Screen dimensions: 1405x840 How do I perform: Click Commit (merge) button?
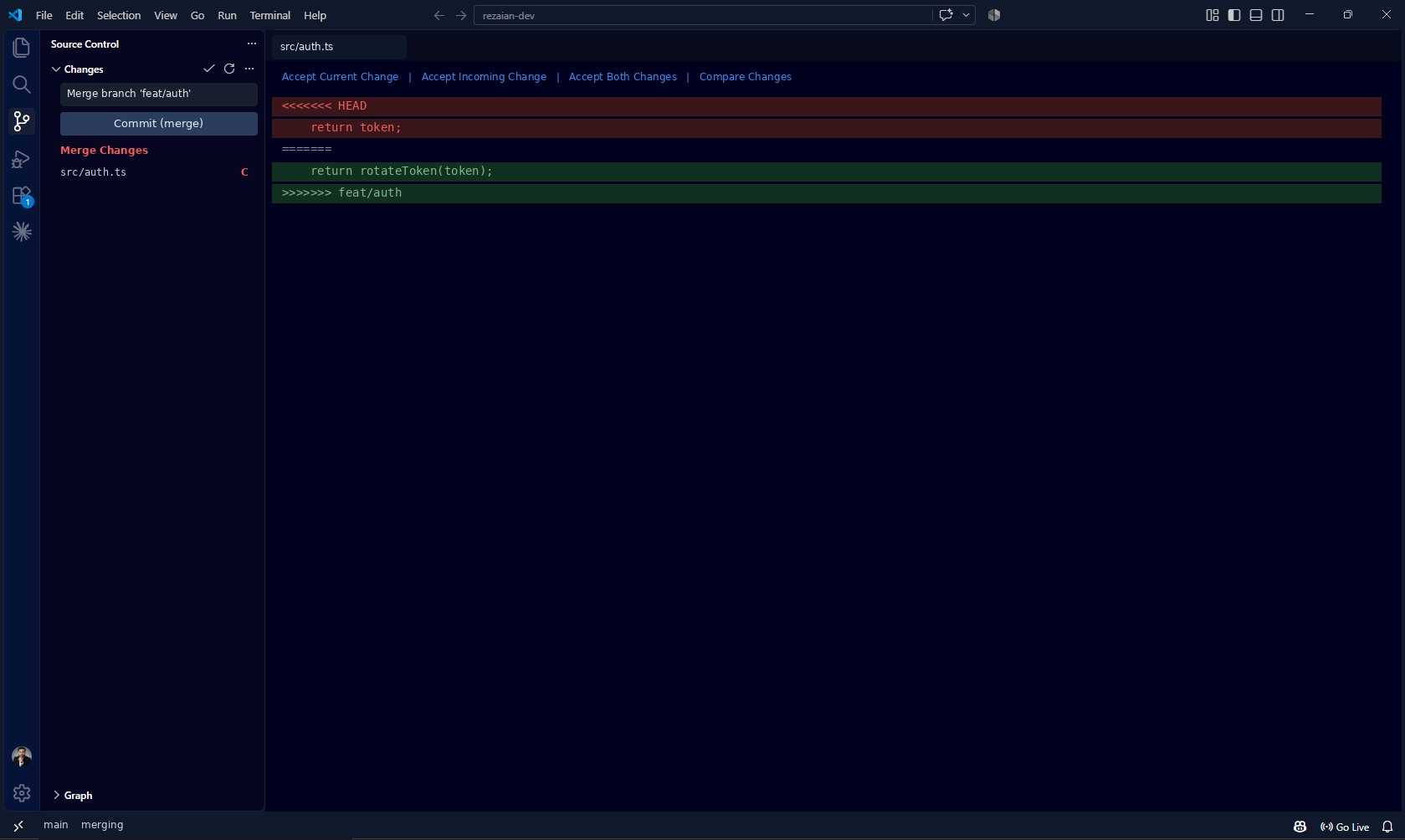pyautogui.click(x=159, y=123)
